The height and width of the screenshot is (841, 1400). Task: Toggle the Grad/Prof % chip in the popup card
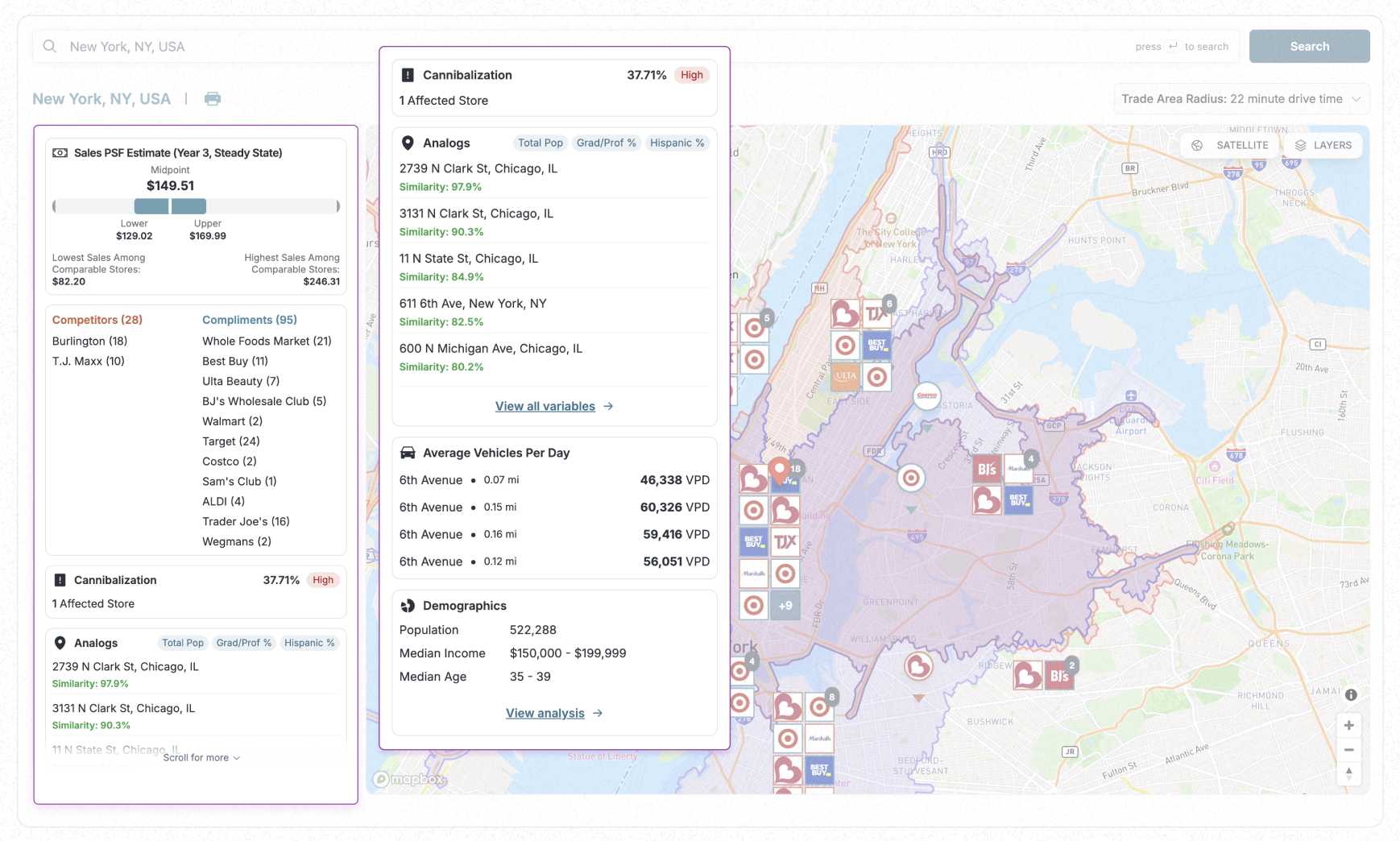[606, 143]
